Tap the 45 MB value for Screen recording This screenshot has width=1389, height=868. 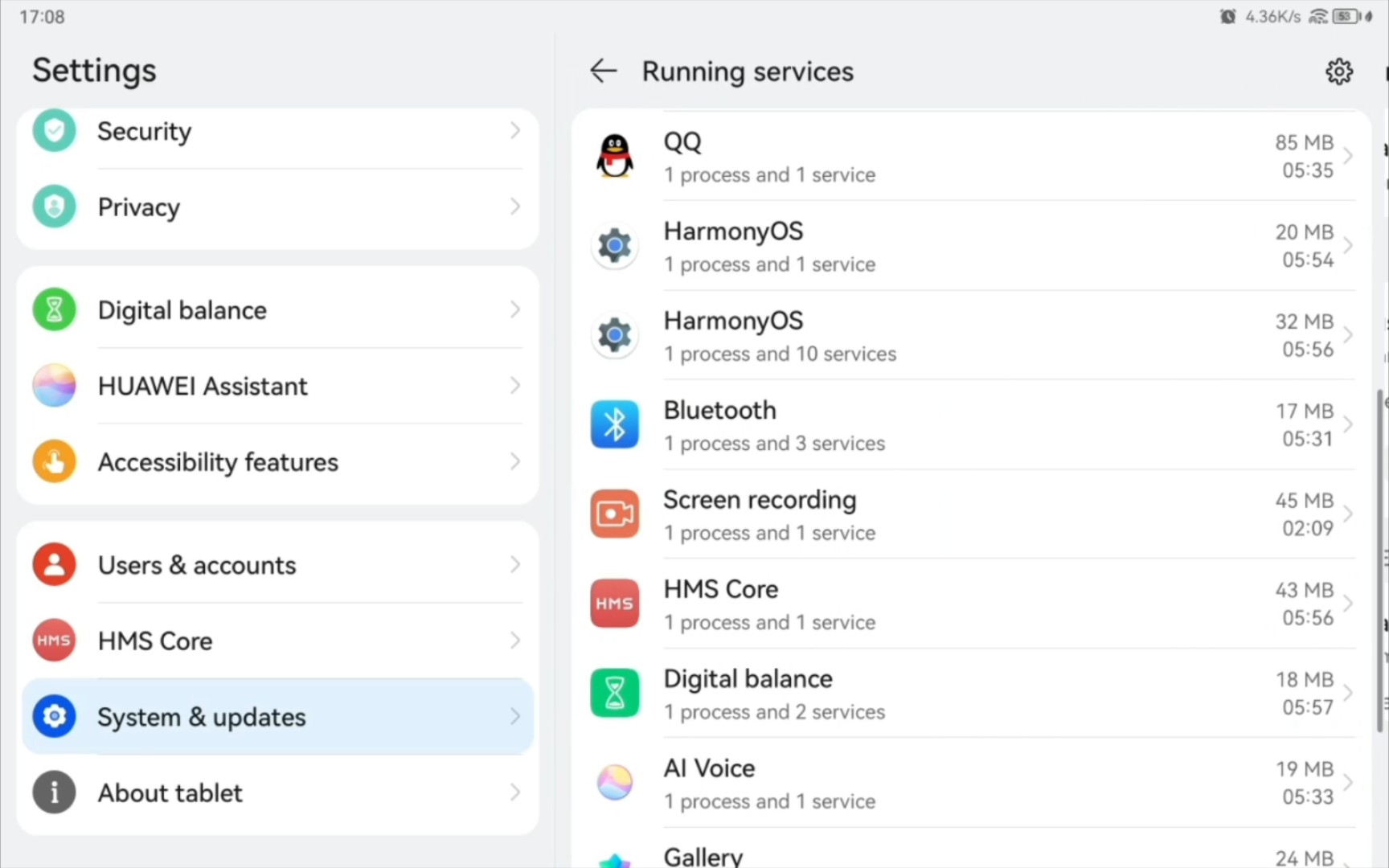1304,500
